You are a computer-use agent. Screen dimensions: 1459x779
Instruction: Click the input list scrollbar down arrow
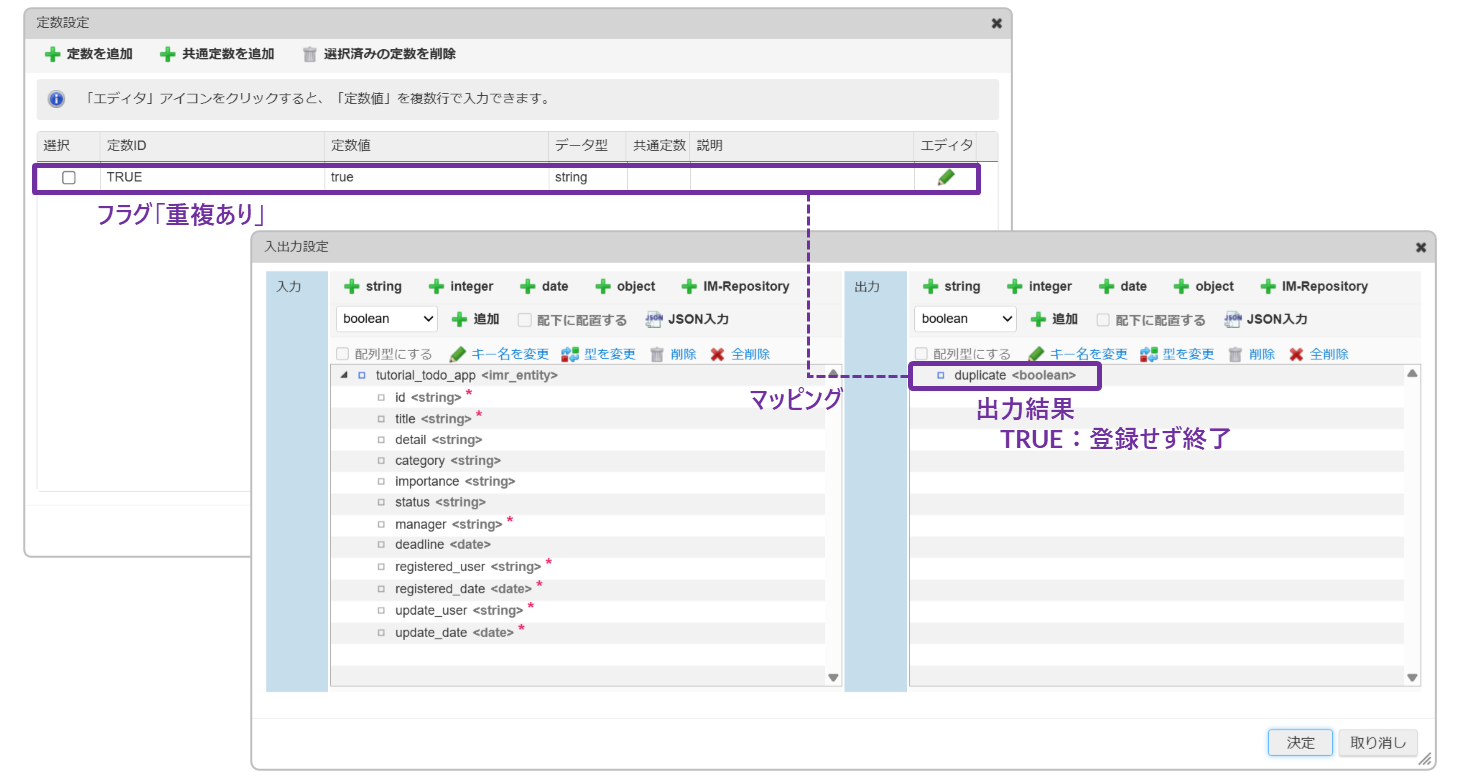(x=833, y=677)
